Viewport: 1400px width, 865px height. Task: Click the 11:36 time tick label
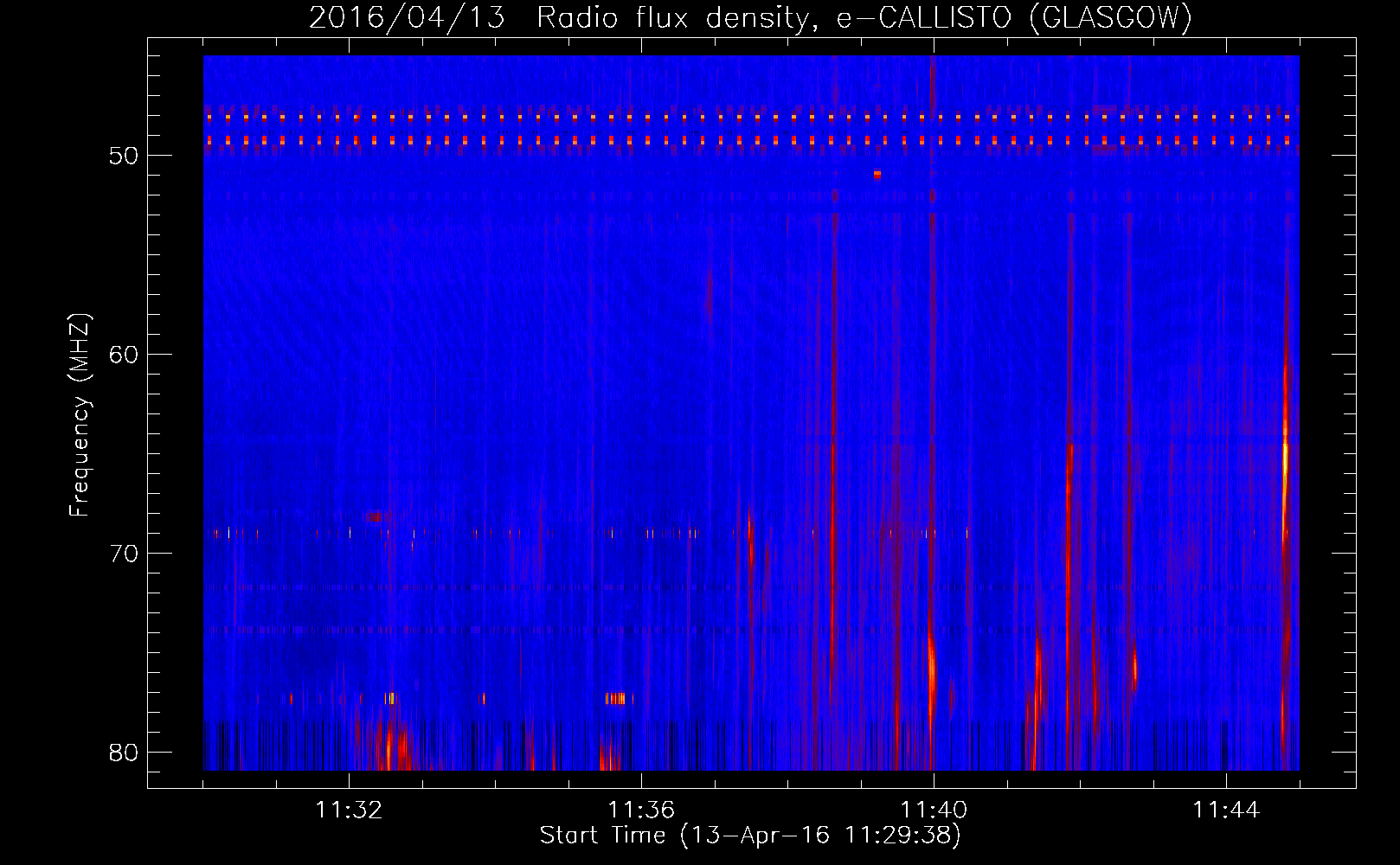point(641,810)
